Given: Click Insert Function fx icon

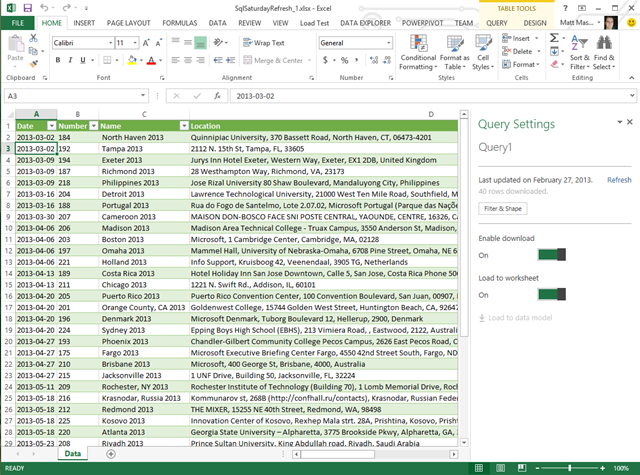Looking at the screenshot, I should (218, 96).
